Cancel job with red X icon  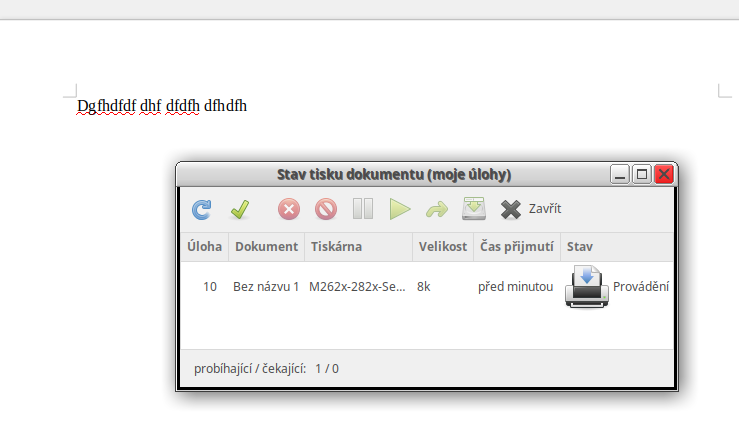[x=289, y=209]
